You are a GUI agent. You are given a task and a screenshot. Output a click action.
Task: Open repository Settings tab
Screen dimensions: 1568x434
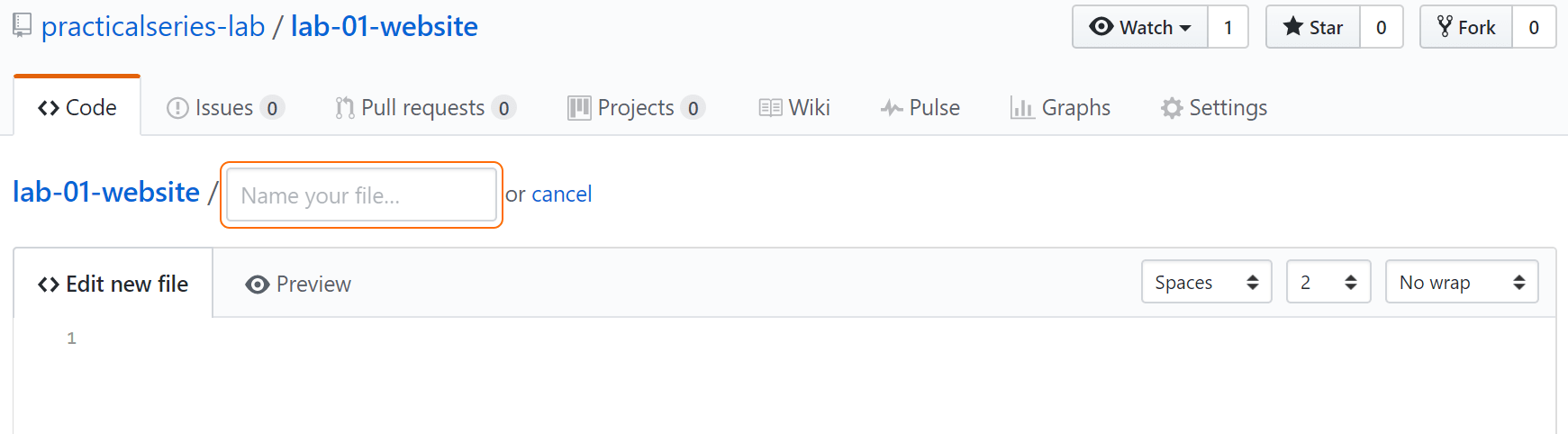[1213, 108]
